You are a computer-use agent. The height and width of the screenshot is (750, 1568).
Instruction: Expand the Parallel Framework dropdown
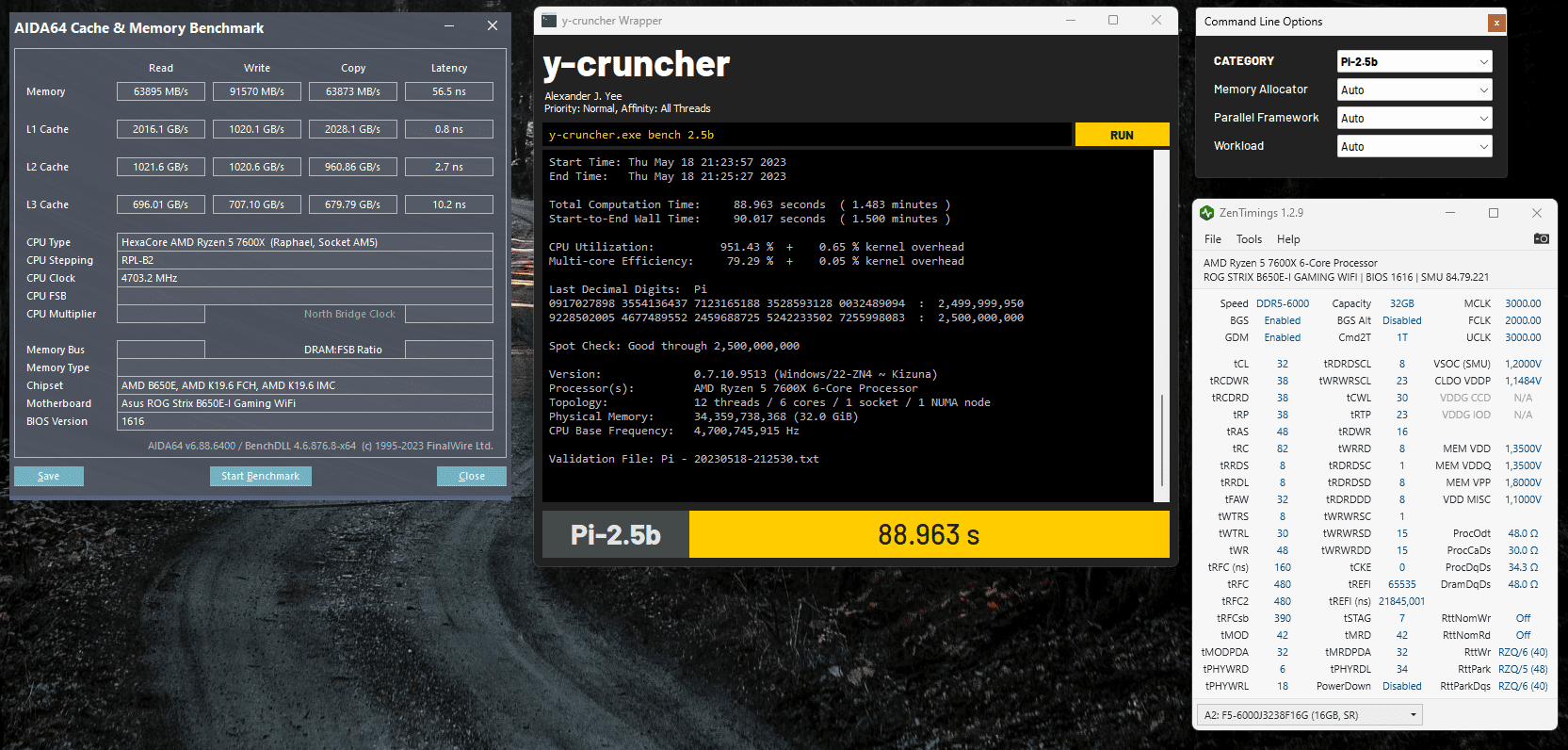(1414, 118)
